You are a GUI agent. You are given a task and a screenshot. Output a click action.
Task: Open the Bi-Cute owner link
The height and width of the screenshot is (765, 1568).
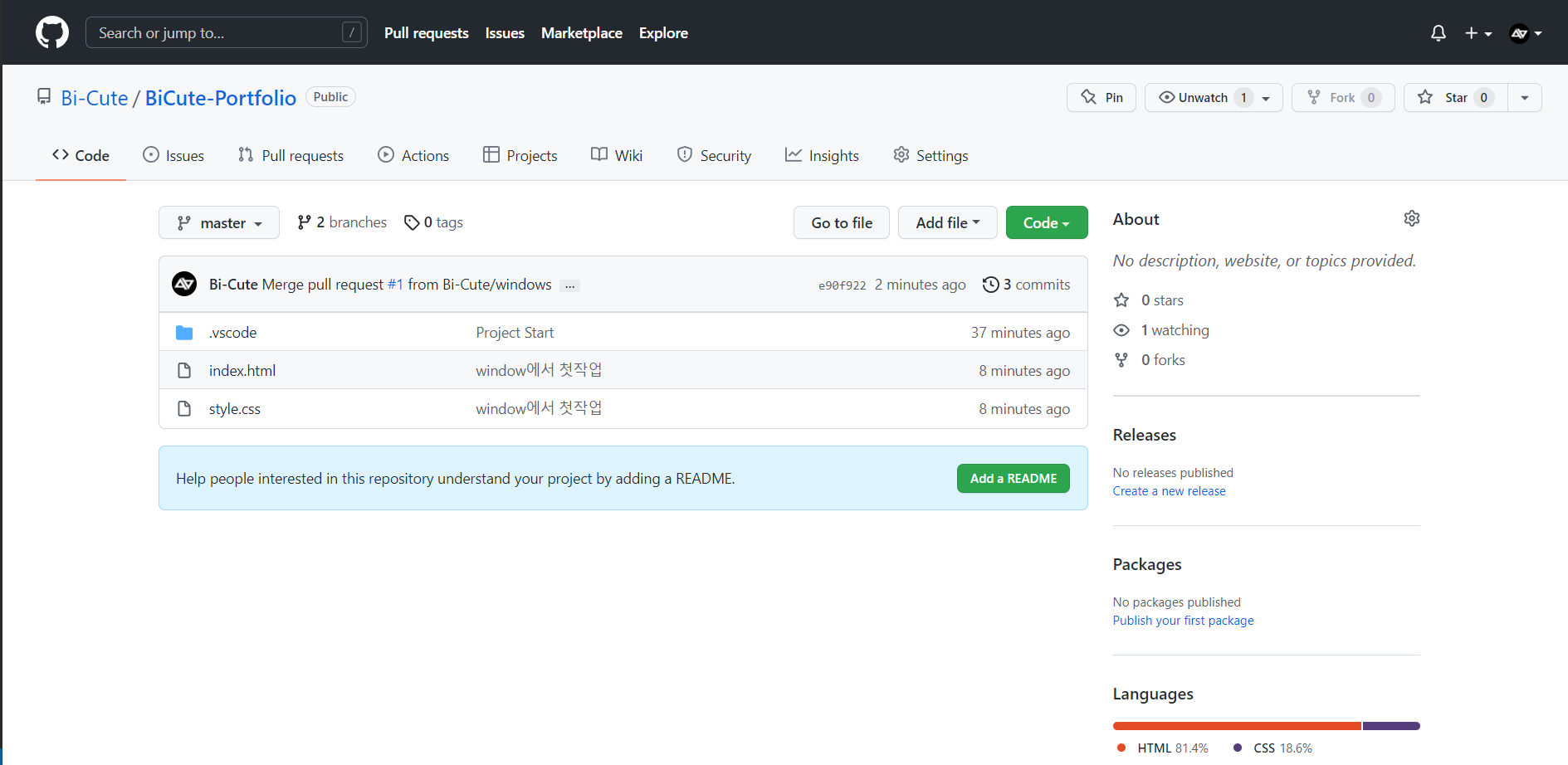coord(95,98)
